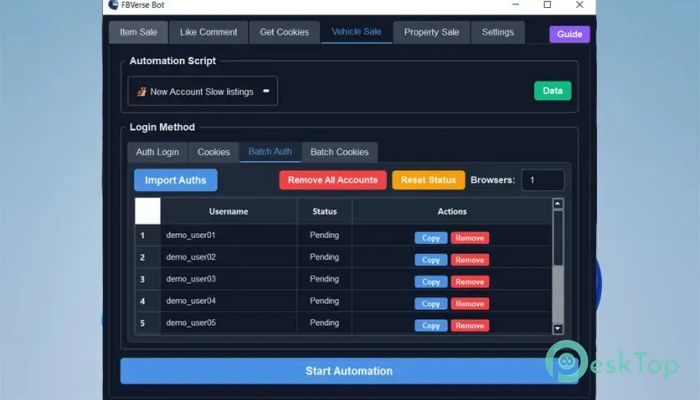Maximize the FBVerse Bot window
This screenshot has width=700, height=400.
click(547, 4)
